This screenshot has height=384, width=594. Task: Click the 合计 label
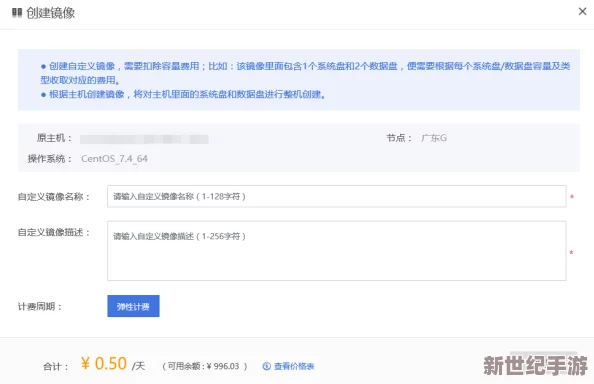(56, 366)
